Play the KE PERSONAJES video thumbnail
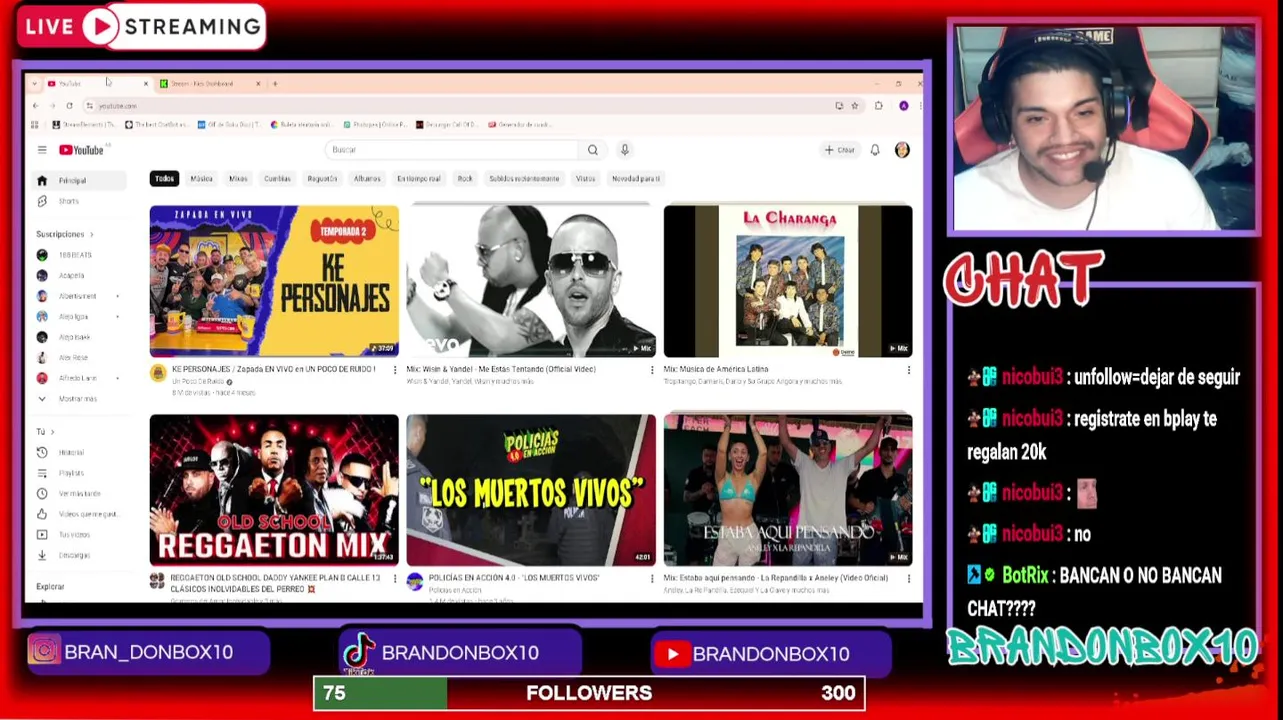Screen dimensions: 1283x720 [274, 281]
